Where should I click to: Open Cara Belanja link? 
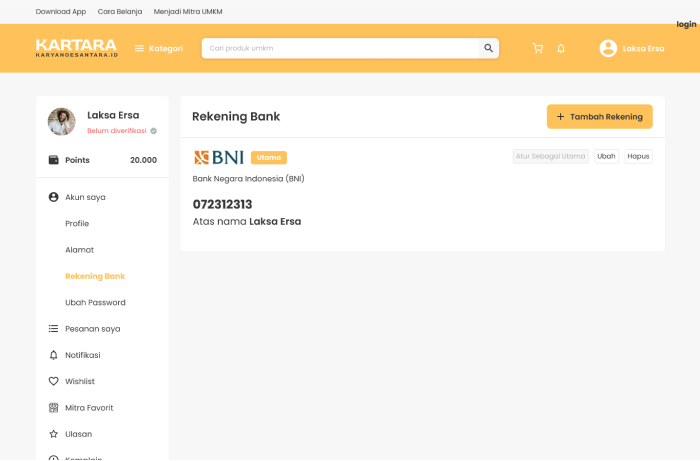120,12
